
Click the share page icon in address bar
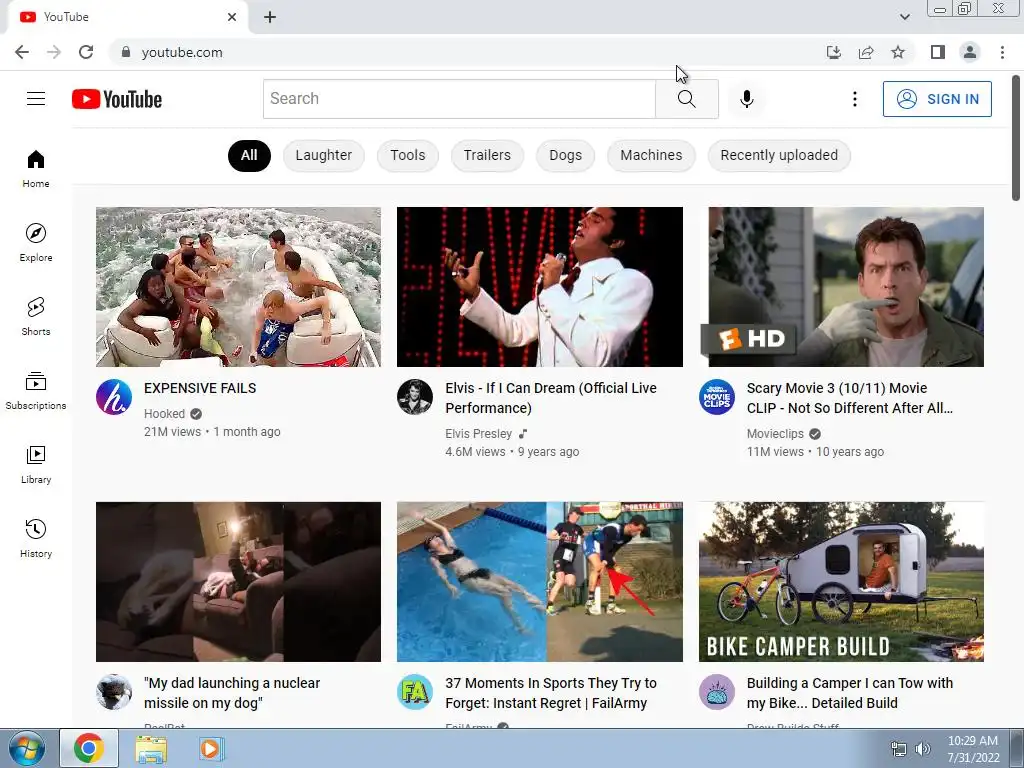866,52
